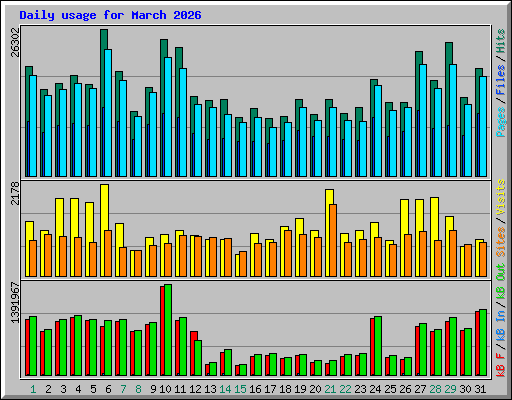
Task: Click green day 22 label on x-axis
Action: 345,389
